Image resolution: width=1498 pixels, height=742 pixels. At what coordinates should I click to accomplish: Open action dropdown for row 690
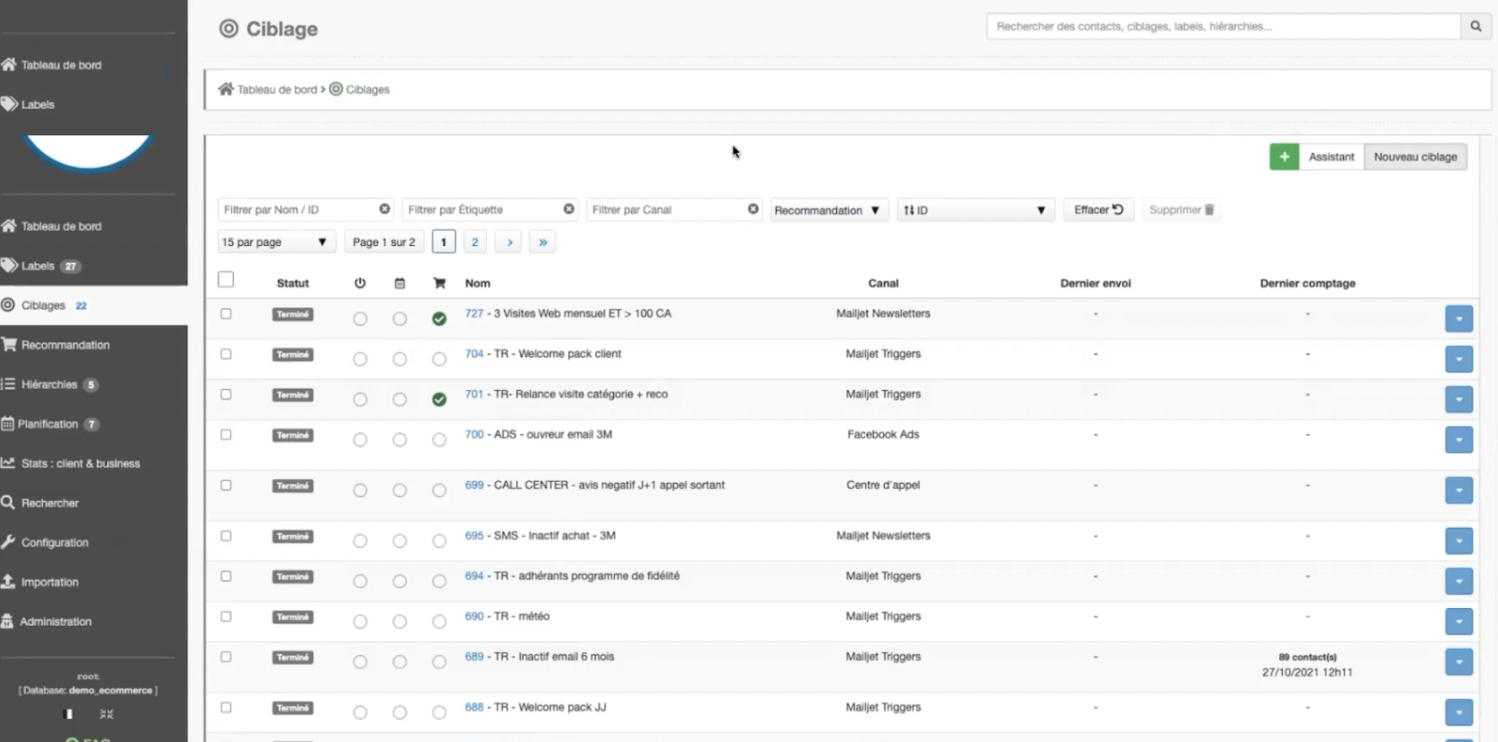pos(1459,621)
